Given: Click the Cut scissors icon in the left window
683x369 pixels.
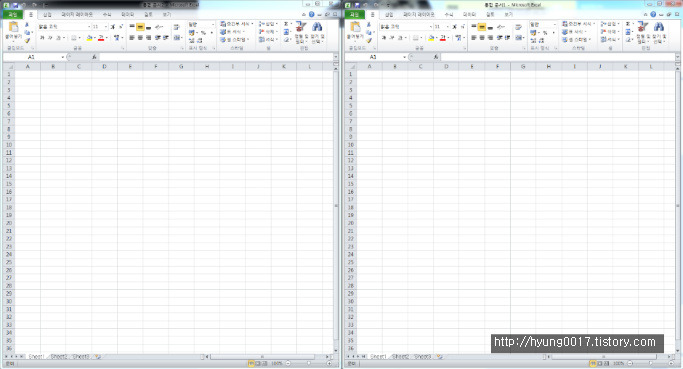Looking at the screenshot, I should [27, 25].
